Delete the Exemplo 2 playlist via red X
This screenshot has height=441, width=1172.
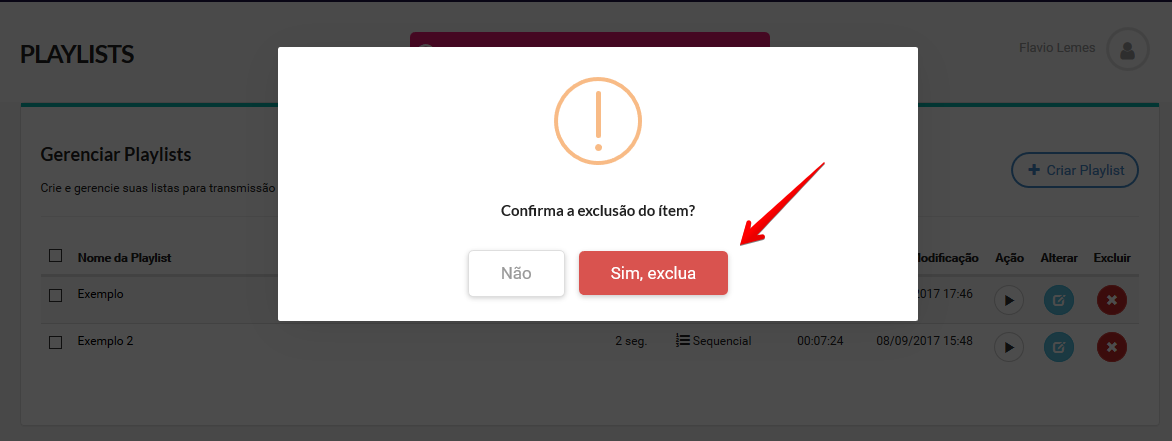1111,347
